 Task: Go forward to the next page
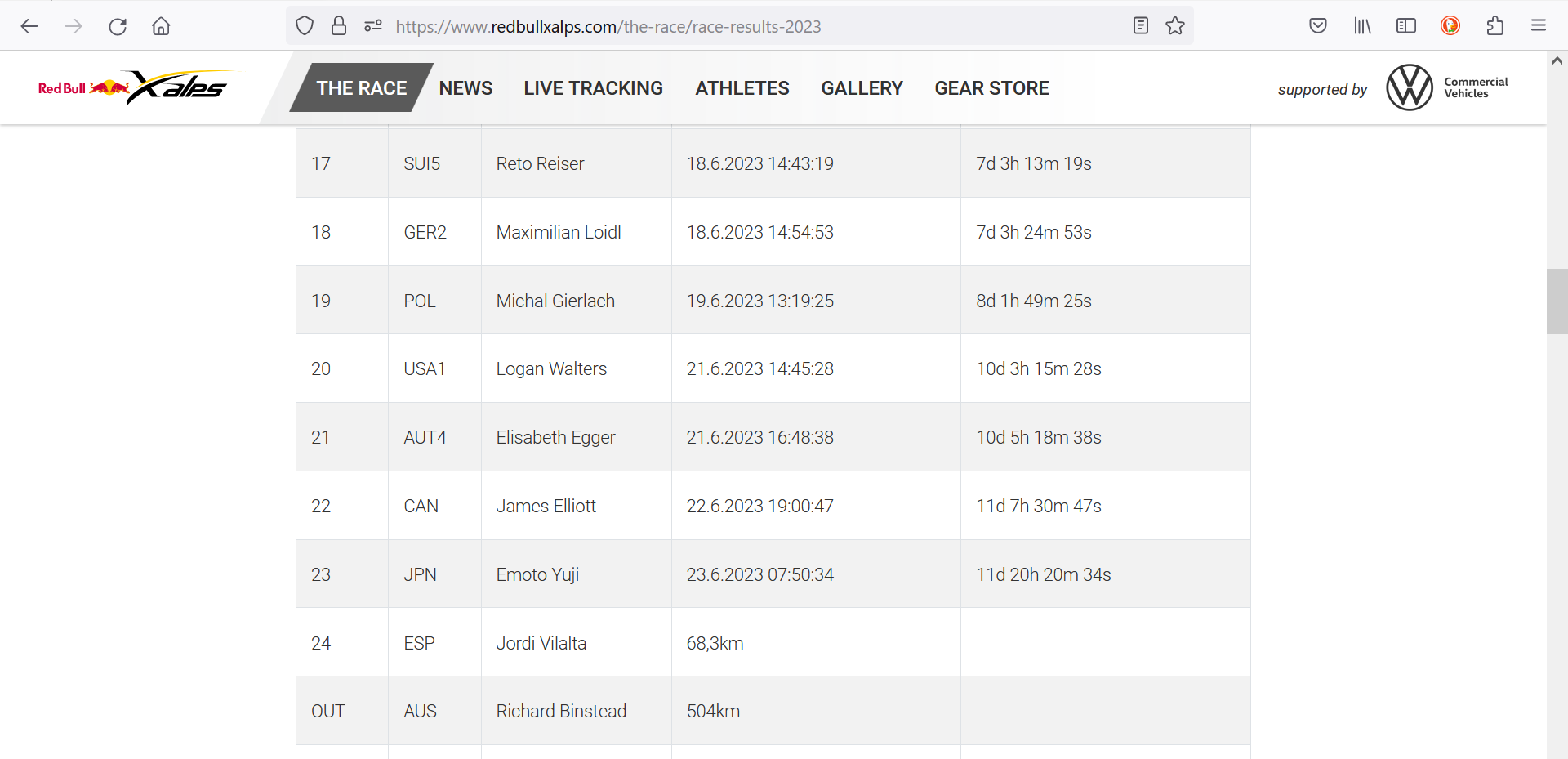(x=73, y=26)
